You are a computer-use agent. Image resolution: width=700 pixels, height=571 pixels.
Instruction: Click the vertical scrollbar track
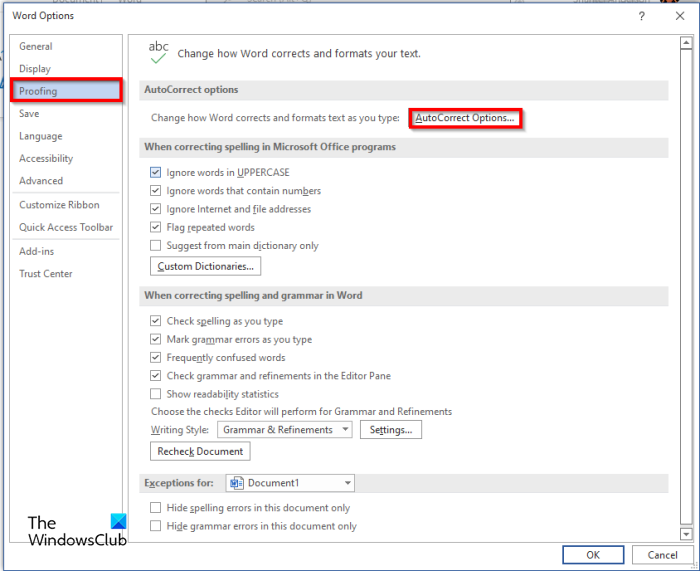click(686, 286)
